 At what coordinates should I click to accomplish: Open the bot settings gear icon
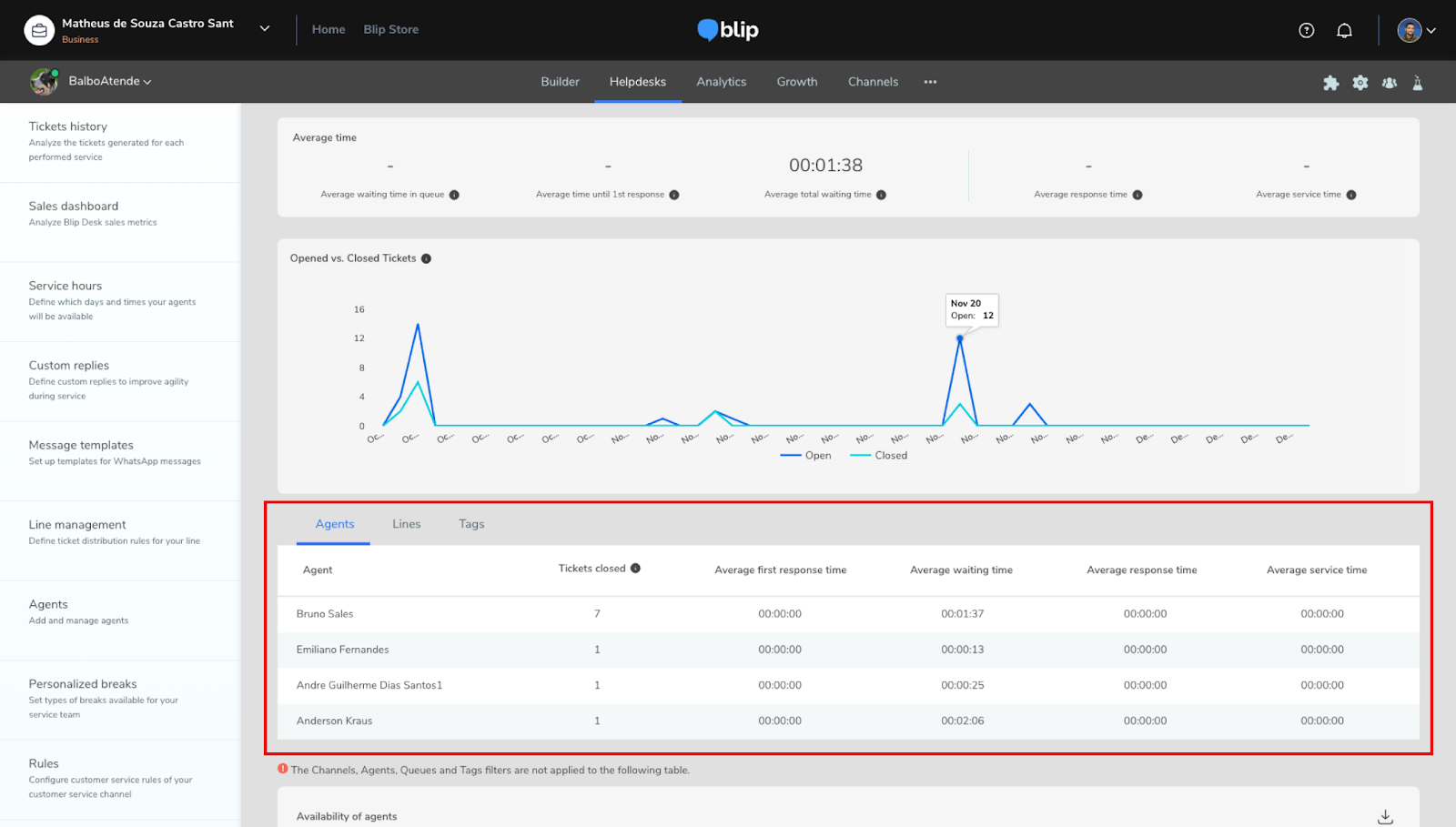click(x=1360, y=83)
